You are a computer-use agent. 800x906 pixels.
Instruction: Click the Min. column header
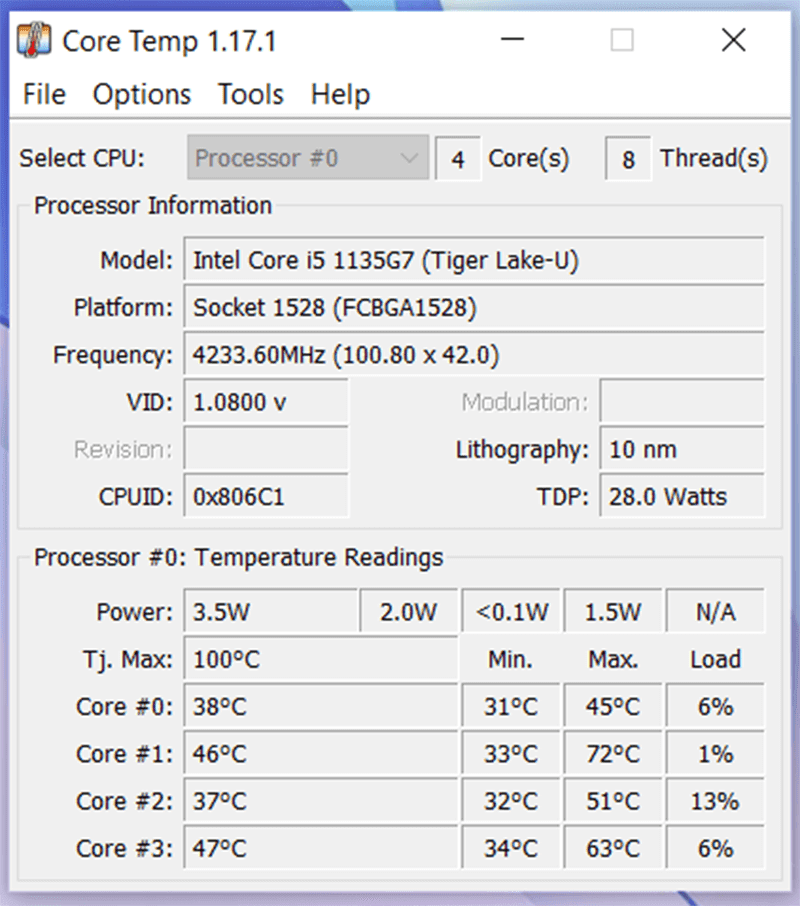point(511,659)
